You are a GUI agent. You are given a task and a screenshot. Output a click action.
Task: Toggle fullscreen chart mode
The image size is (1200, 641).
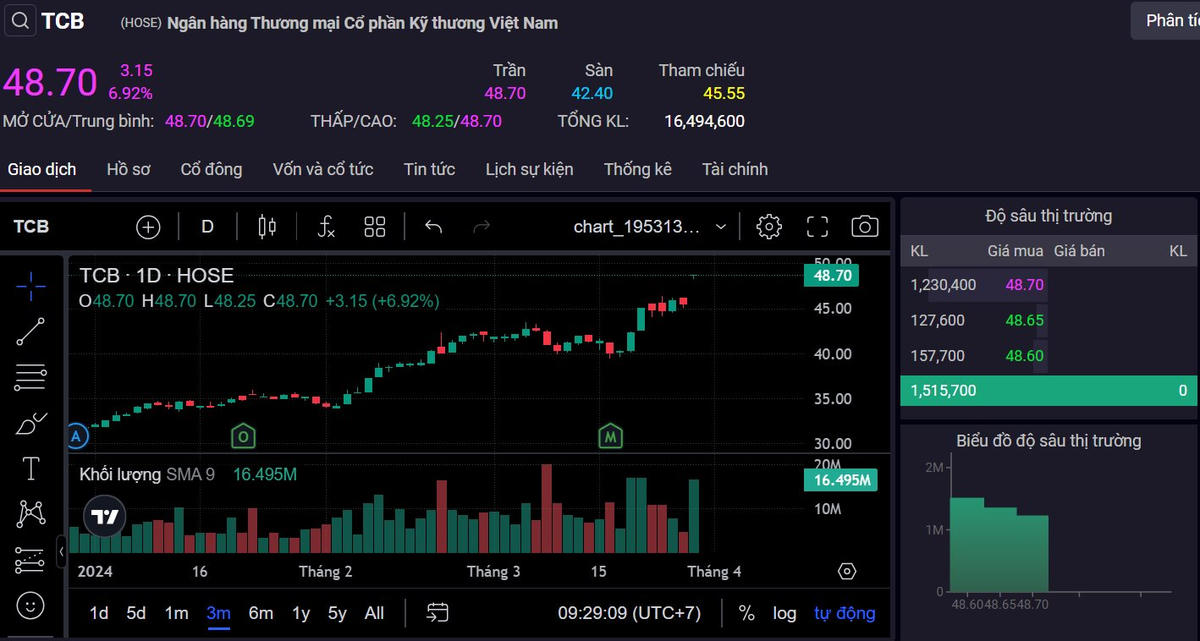817,227
